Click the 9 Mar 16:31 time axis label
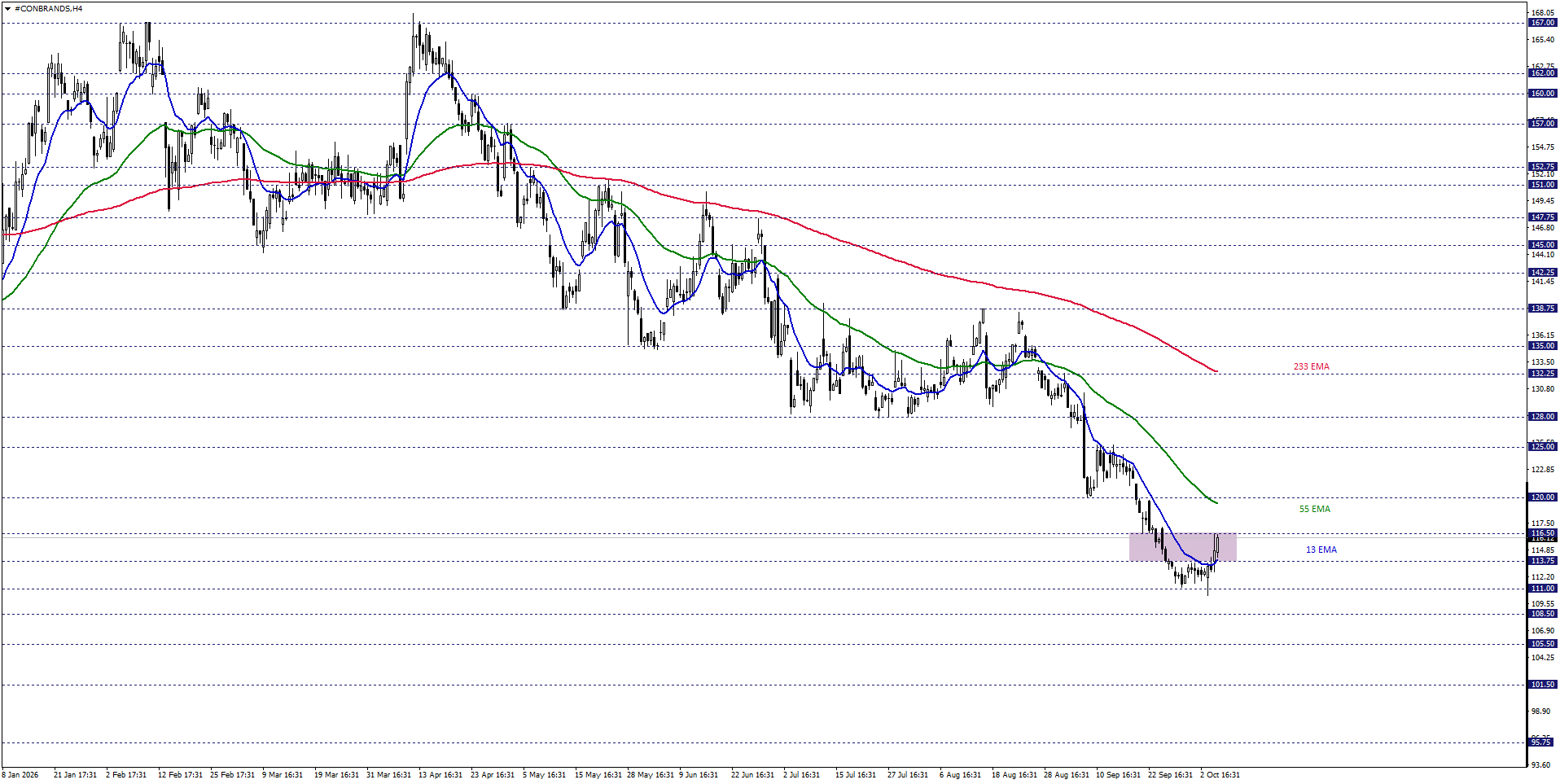 point(283,775)
